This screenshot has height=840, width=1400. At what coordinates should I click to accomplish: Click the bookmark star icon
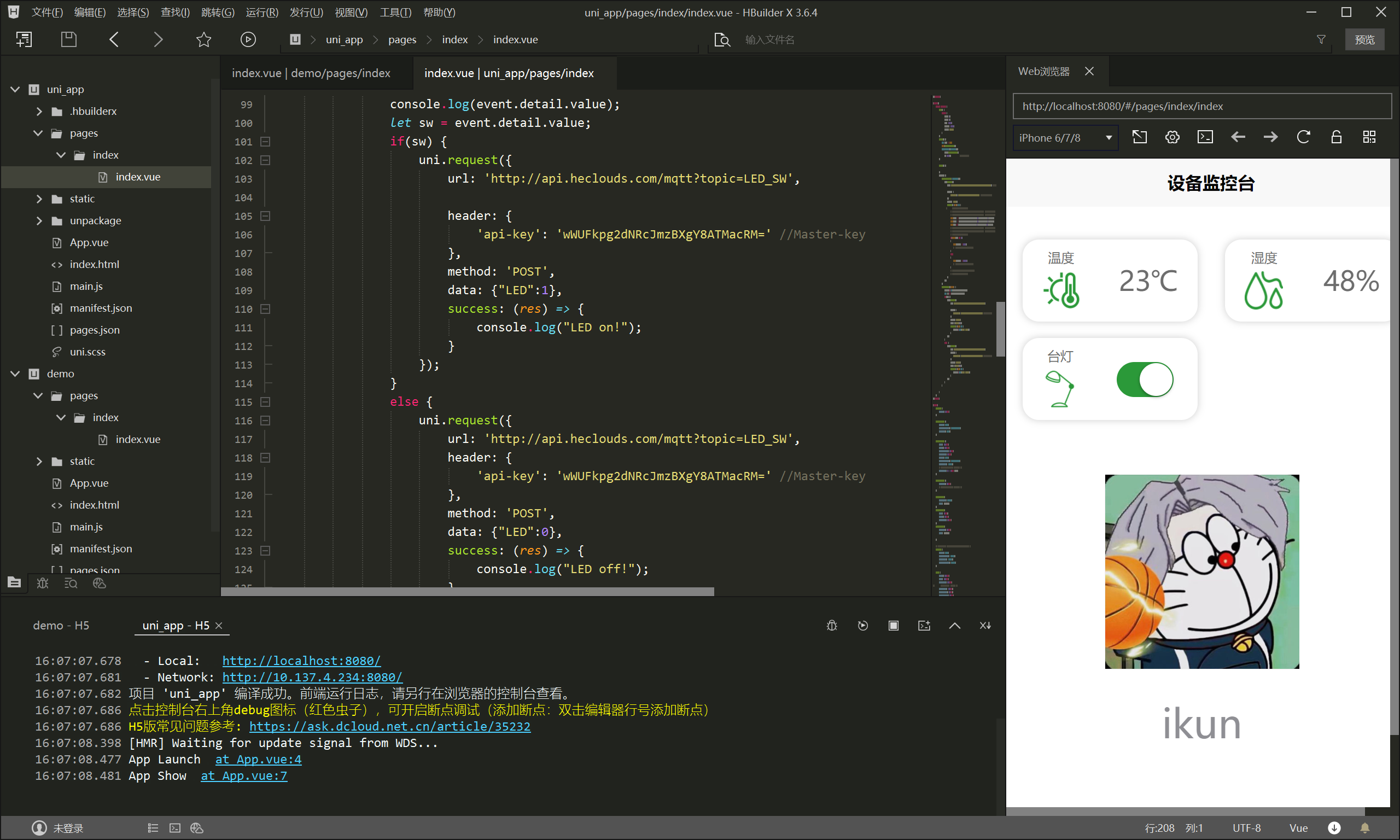203,39
